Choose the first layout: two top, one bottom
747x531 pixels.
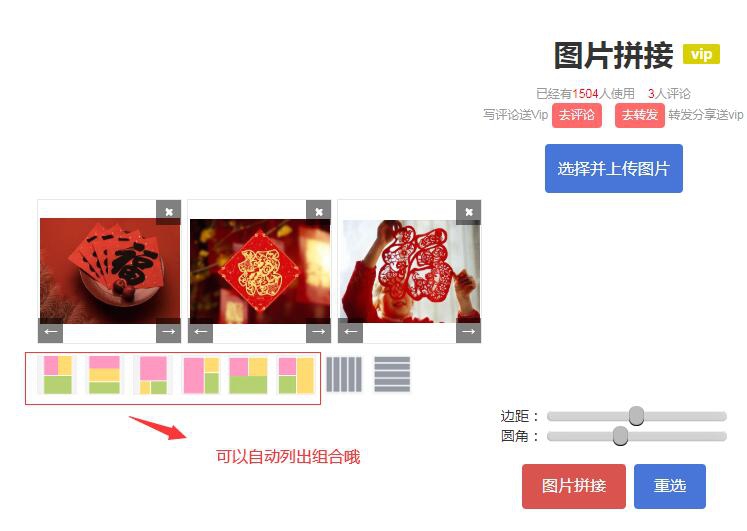(58, 375)
